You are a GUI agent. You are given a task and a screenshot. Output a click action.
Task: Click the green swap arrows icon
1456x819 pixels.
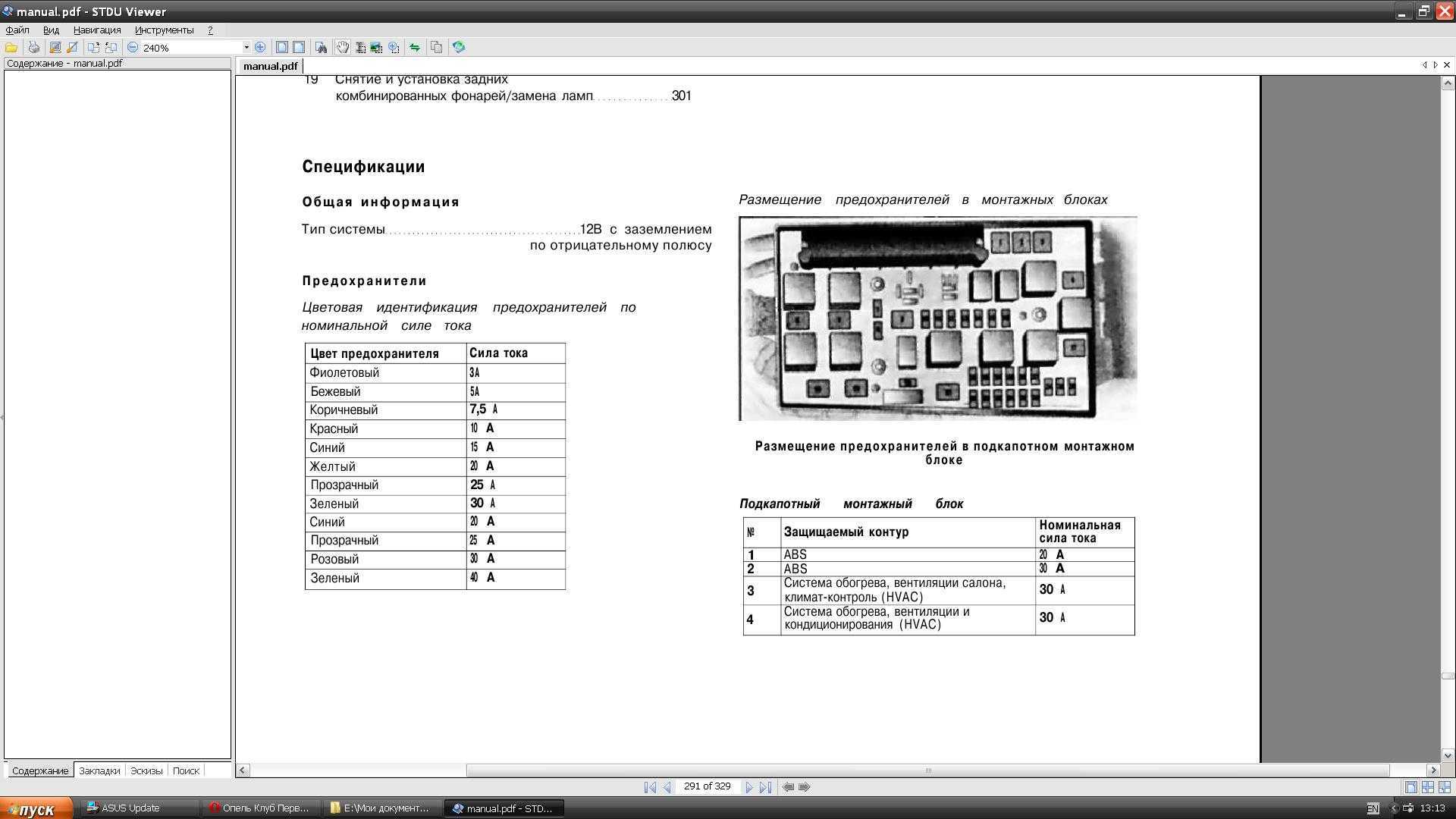click(x=415, y=47)
